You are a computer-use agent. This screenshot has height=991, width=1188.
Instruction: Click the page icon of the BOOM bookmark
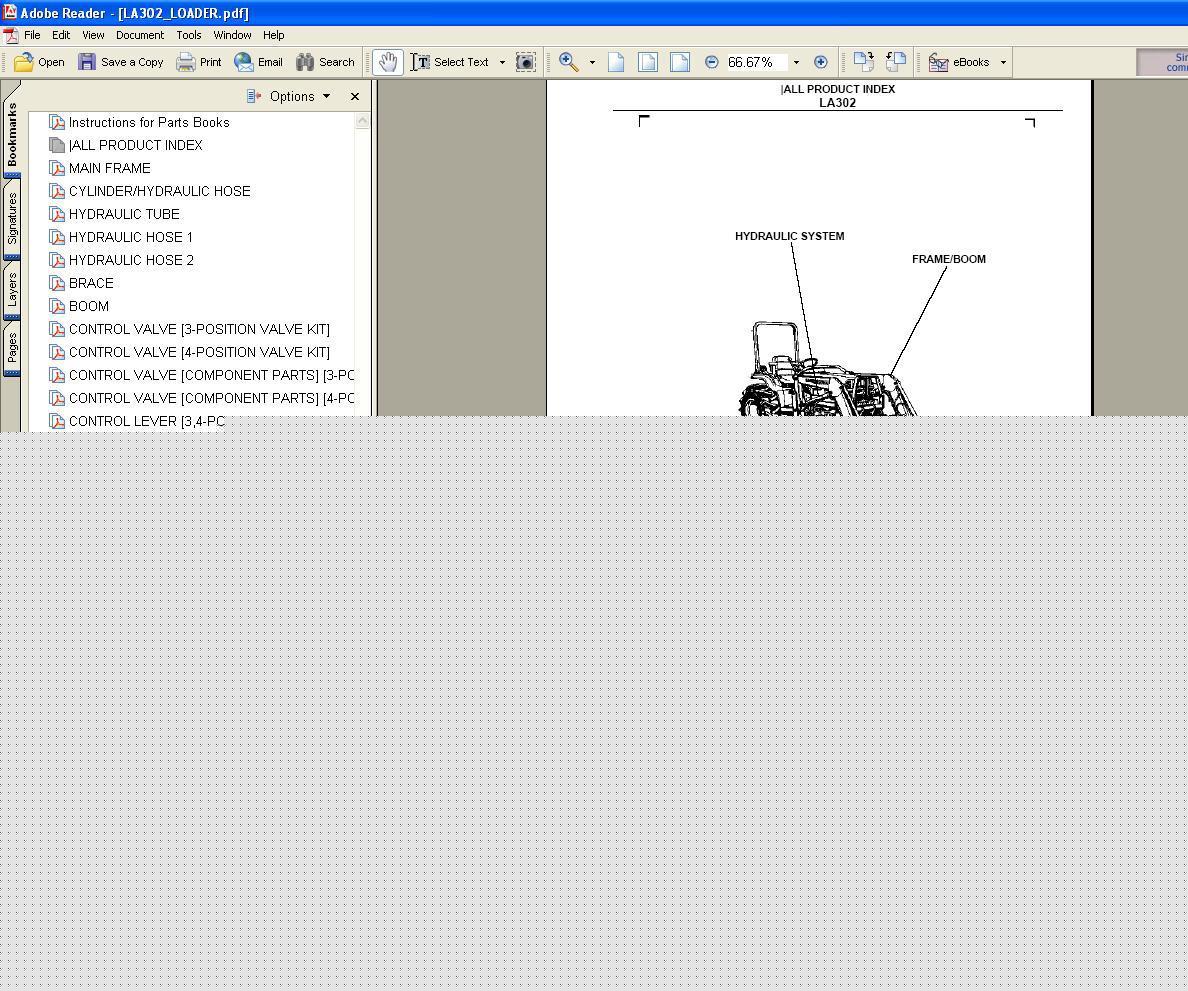(57, 306)
